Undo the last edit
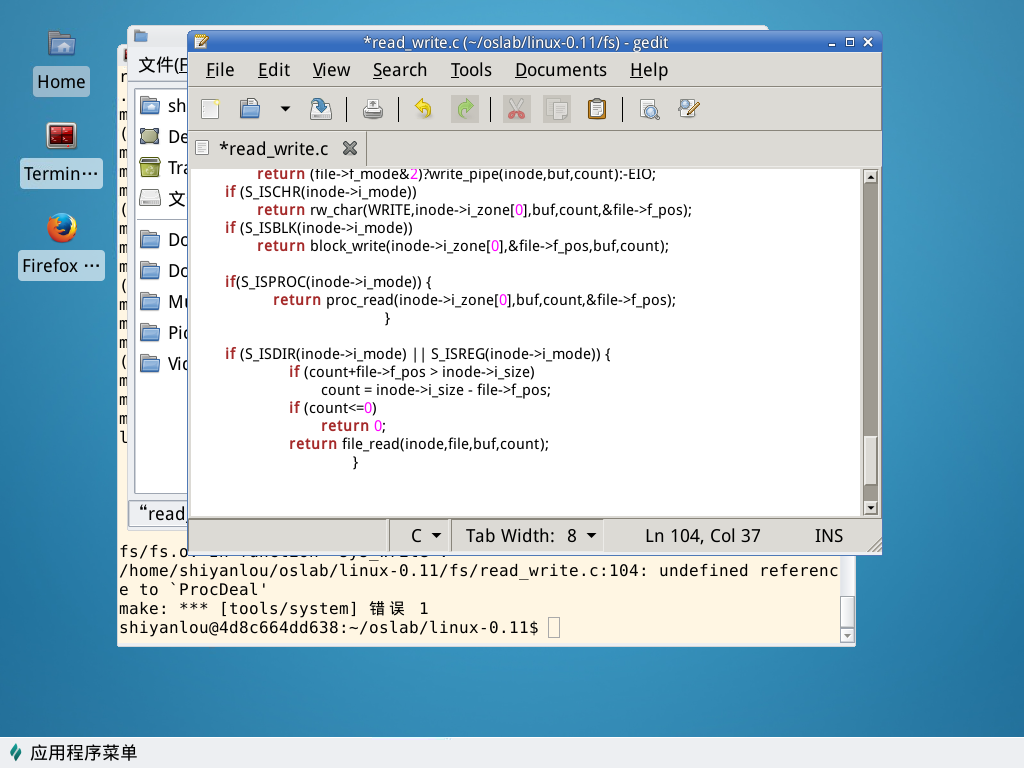The width and height of the screenshot is (1024, 768). click(x=423, y=109)
